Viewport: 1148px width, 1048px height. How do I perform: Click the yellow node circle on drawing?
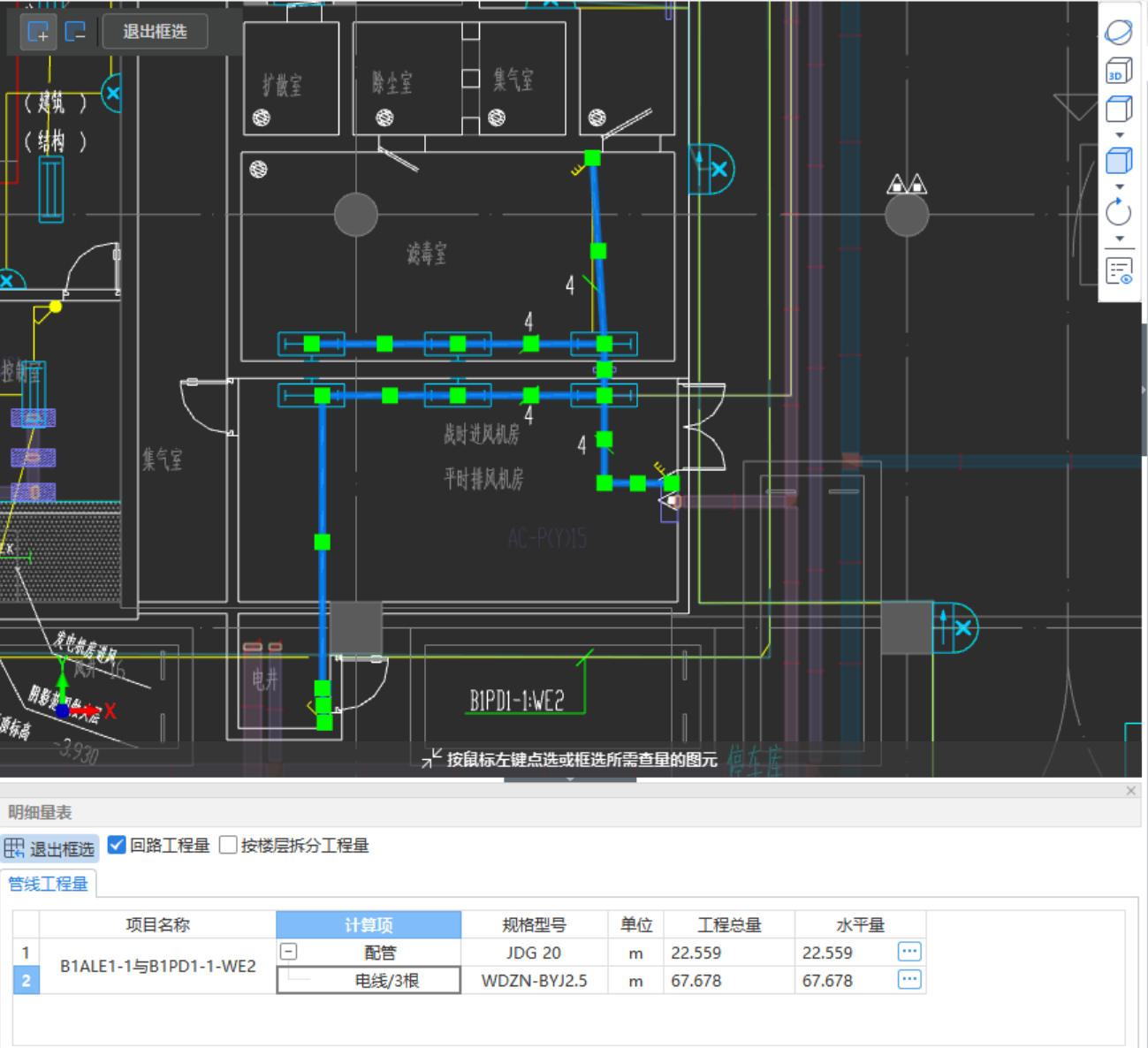[x=56, y=307]
